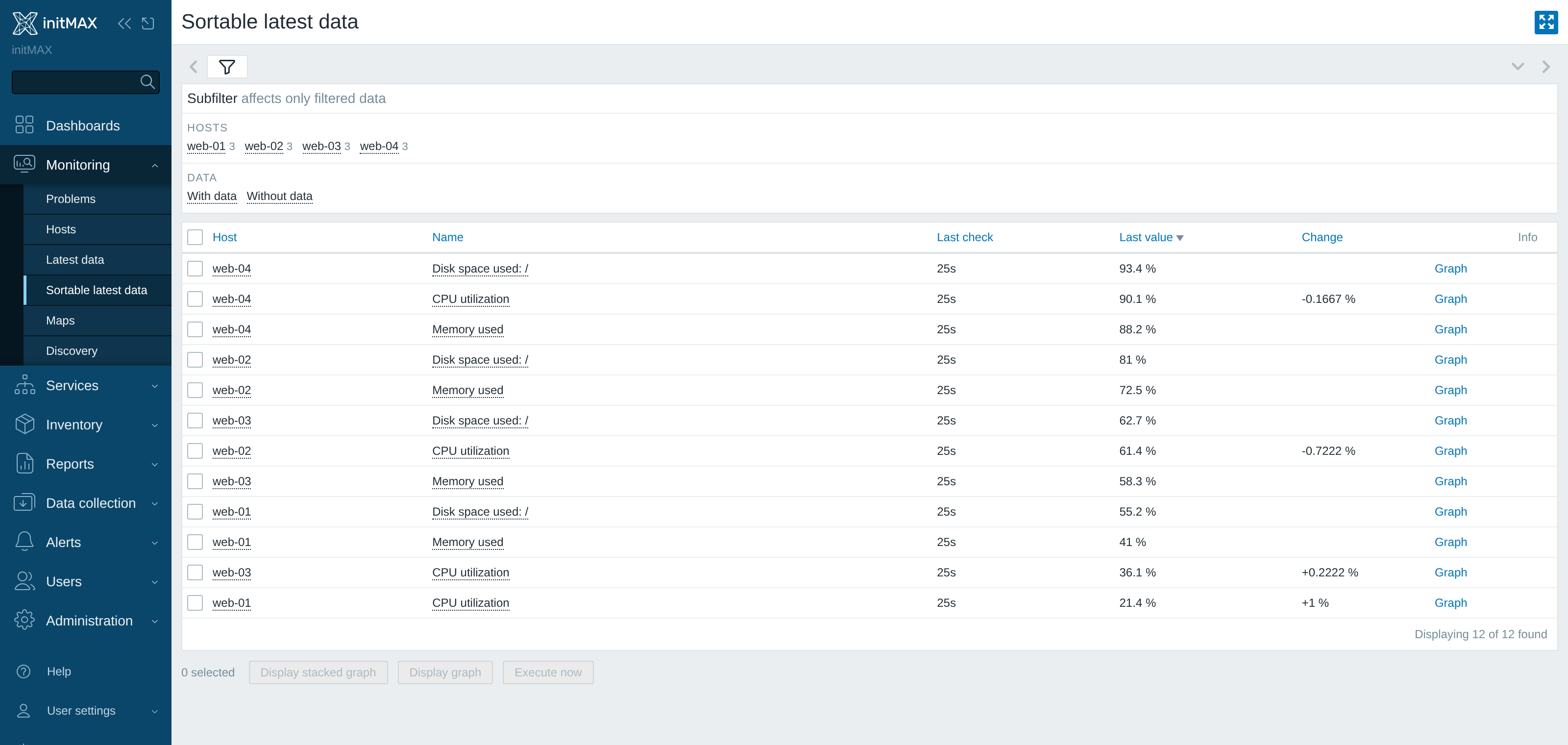Open Graph link for web-02 CPU utilization
Viewport: 1568px width, 745px height.
click(1450, 451)
